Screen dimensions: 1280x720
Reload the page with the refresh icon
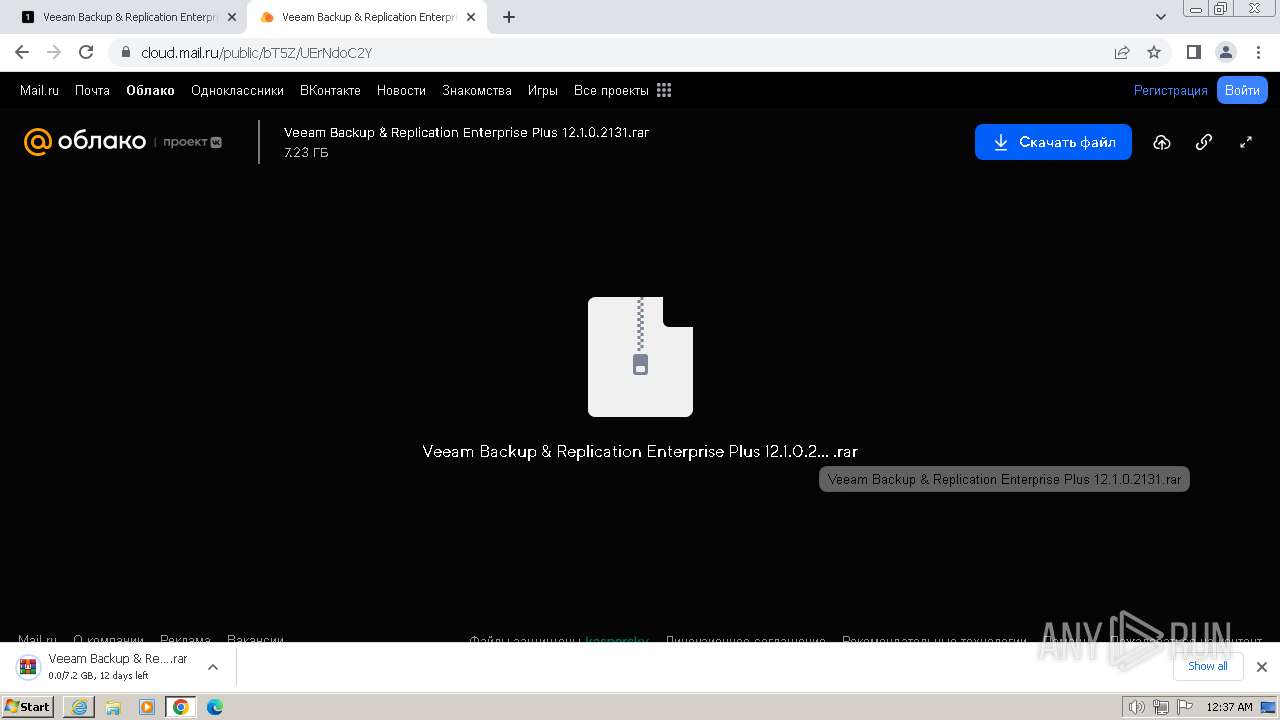[86, 52]
